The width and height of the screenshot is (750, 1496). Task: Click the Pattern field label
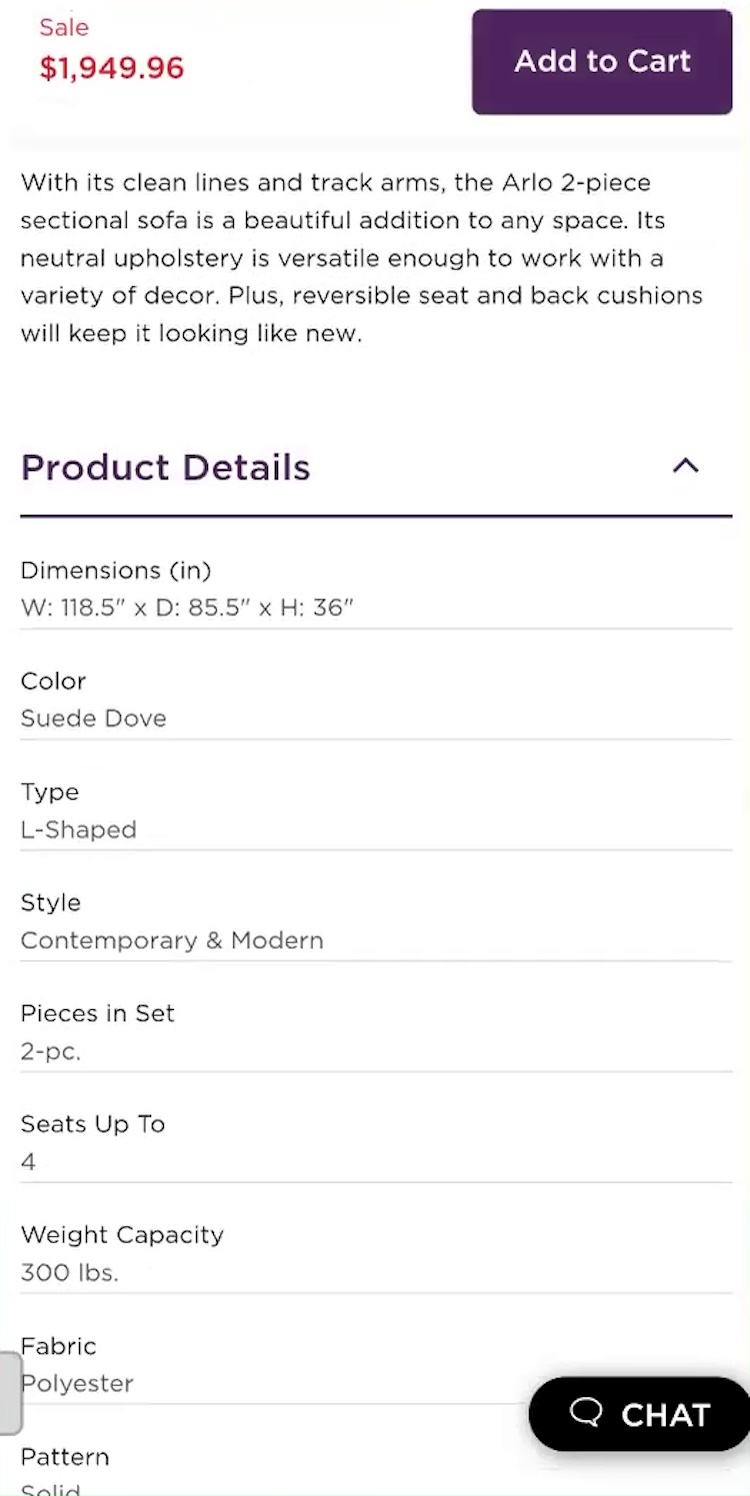tap(65, 1457)
